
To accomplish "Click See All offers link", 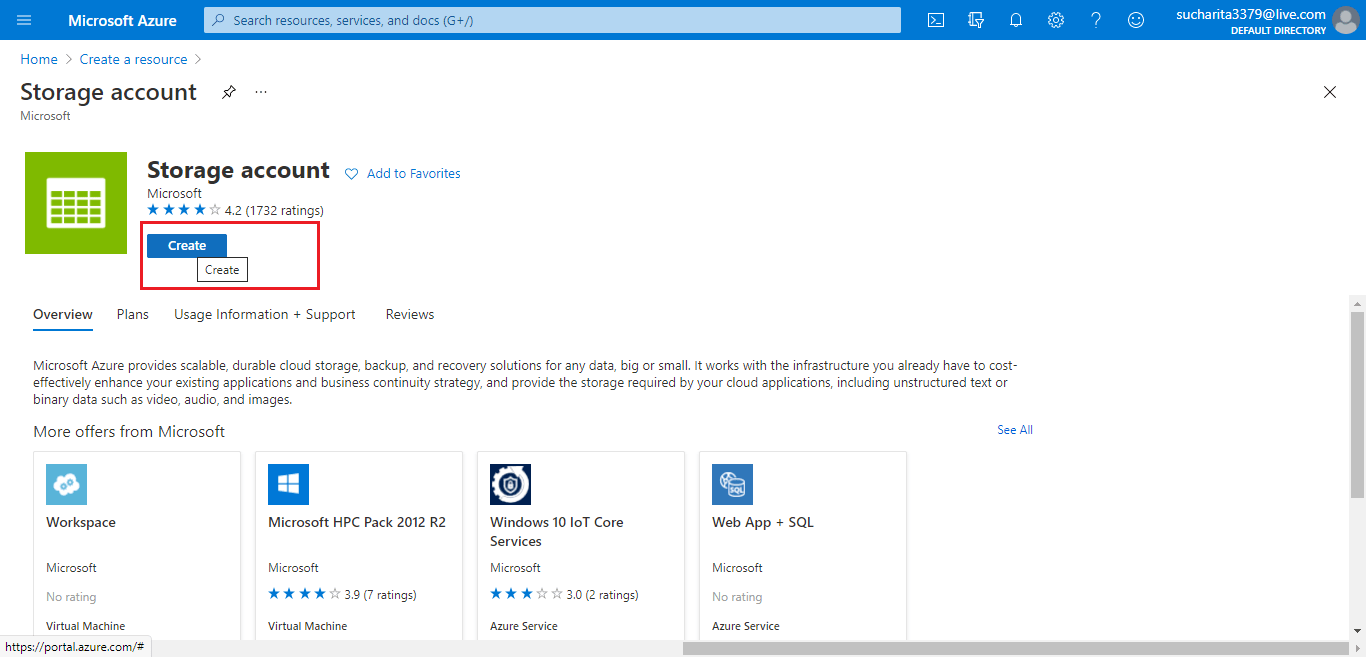I will point(1014,430).
